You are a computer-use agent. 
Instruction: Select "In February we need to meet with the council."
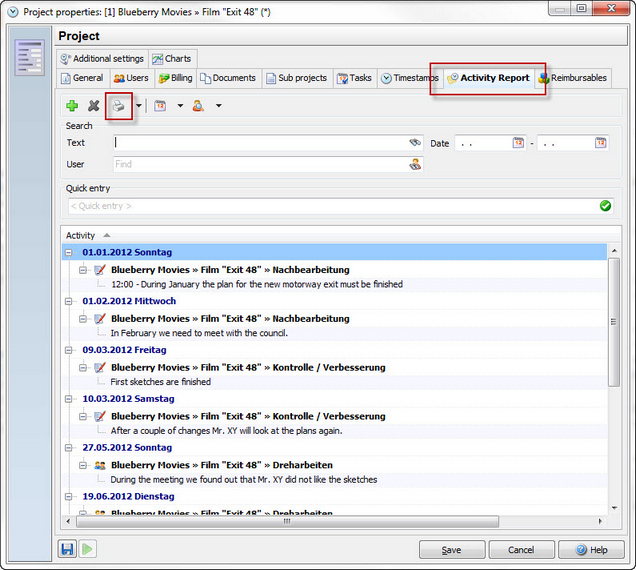click(199, 333)
